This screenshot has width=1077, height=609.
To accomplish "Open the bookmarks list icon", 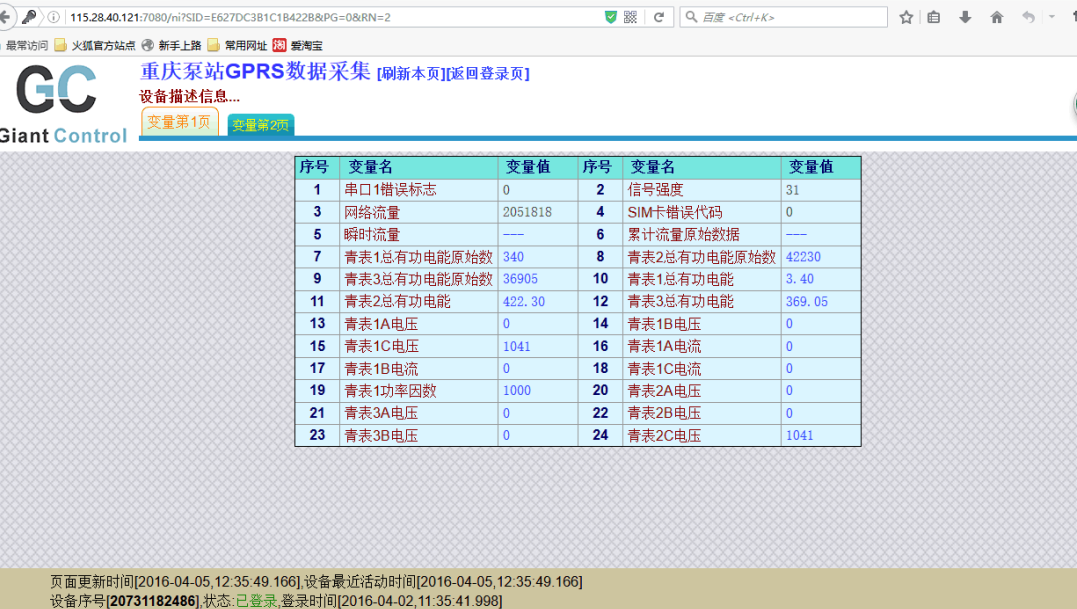I will click(934, 17).
